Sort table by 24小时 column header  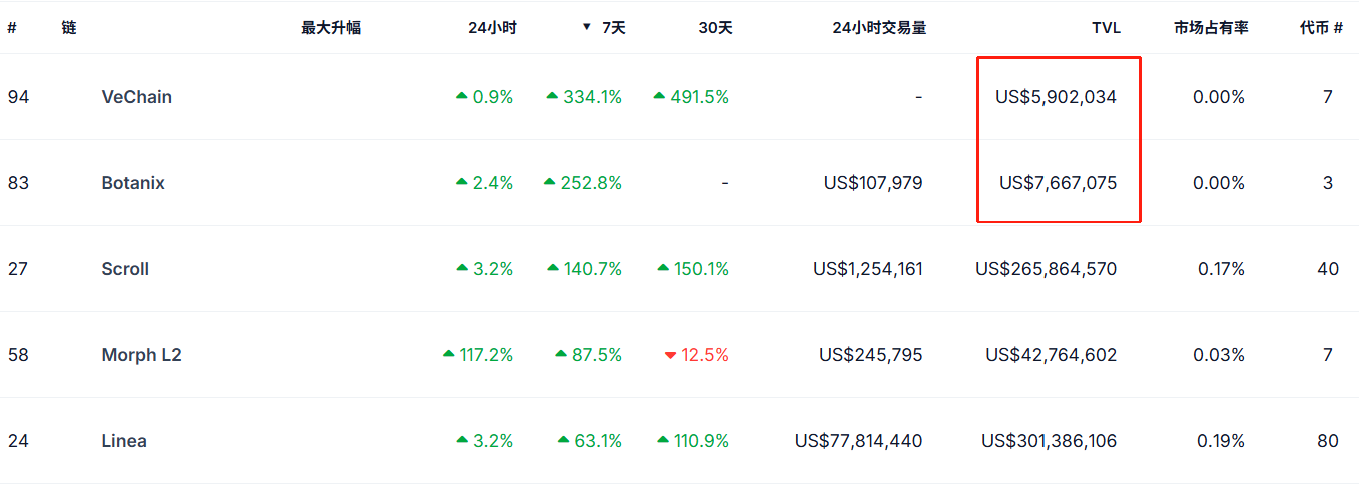point(492,28)
